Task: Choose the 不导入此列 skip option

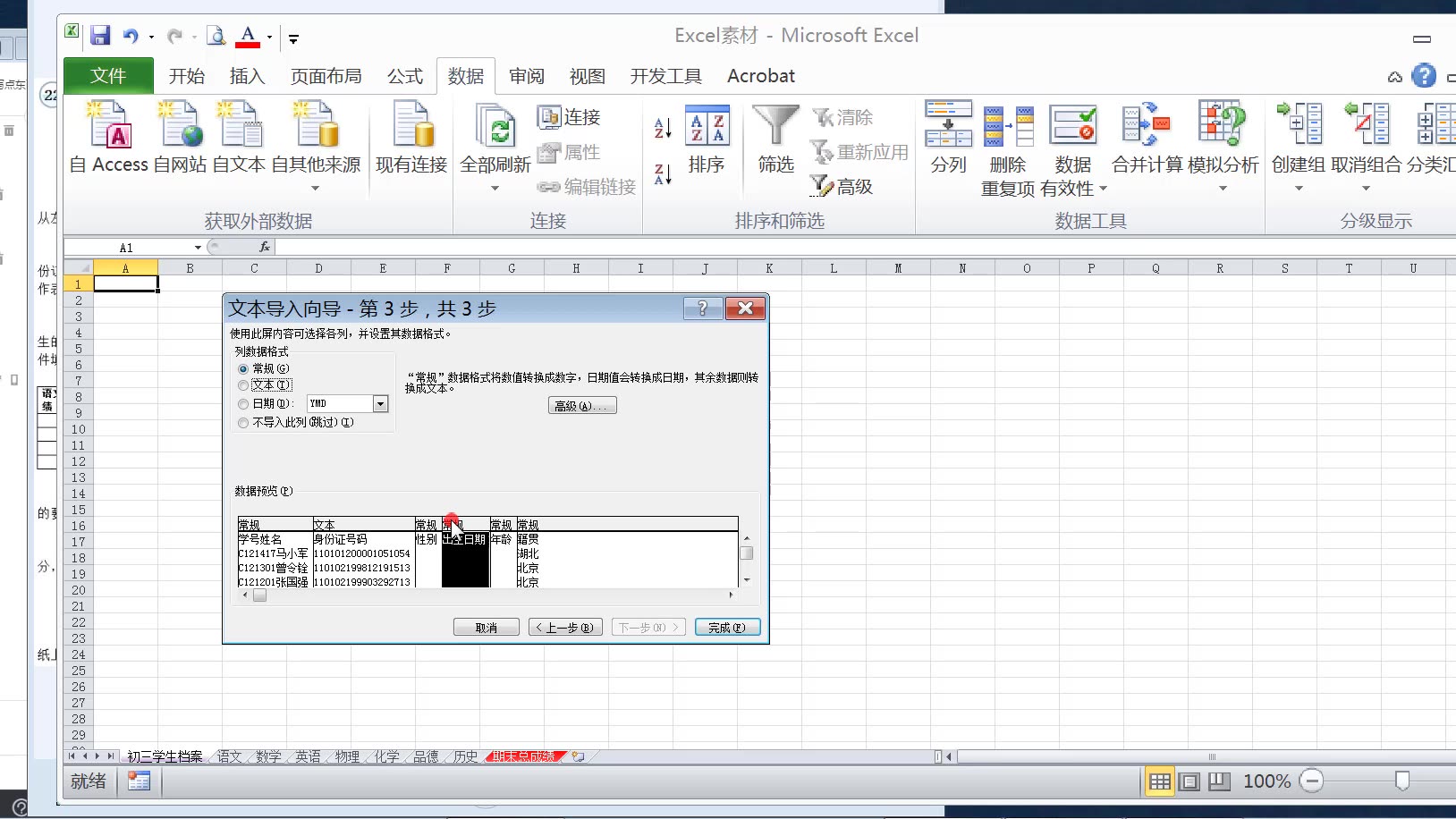Action: [x=243, y=422]
